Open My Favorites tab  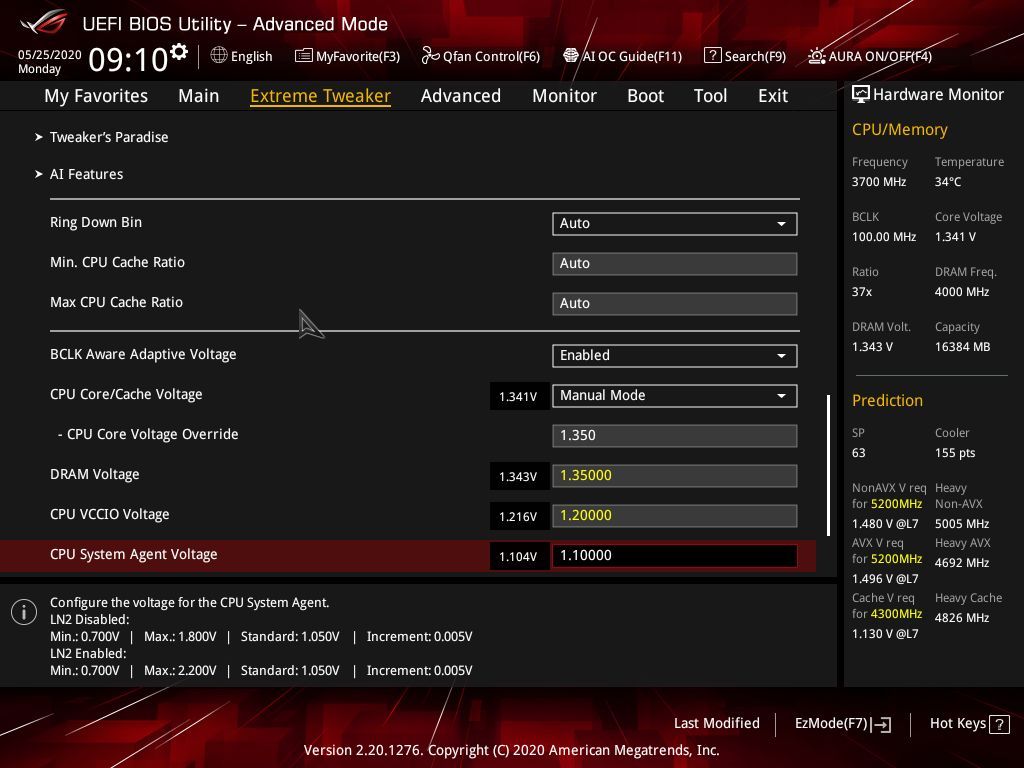(x=96, y=96)
